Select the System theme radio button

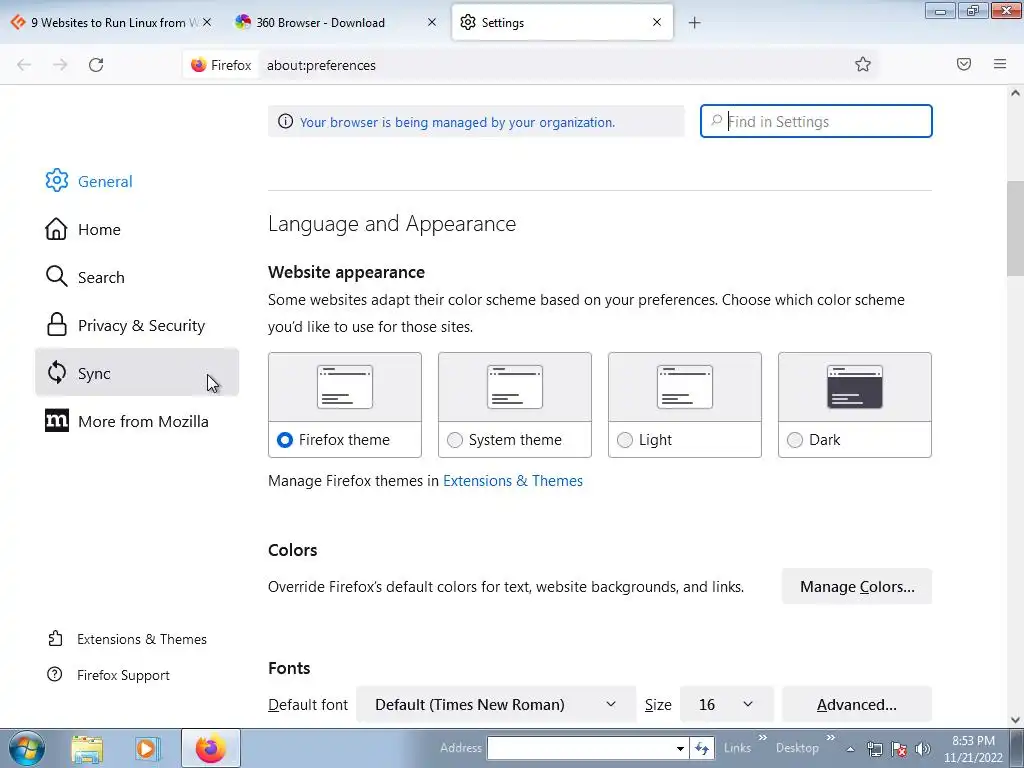coord(455,440)
